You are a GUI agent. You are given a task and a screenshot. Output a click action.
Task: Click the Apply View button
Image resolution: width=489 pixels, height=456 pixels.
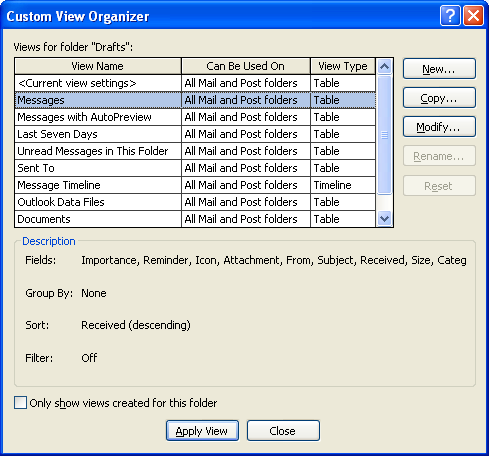click(202, 431)
